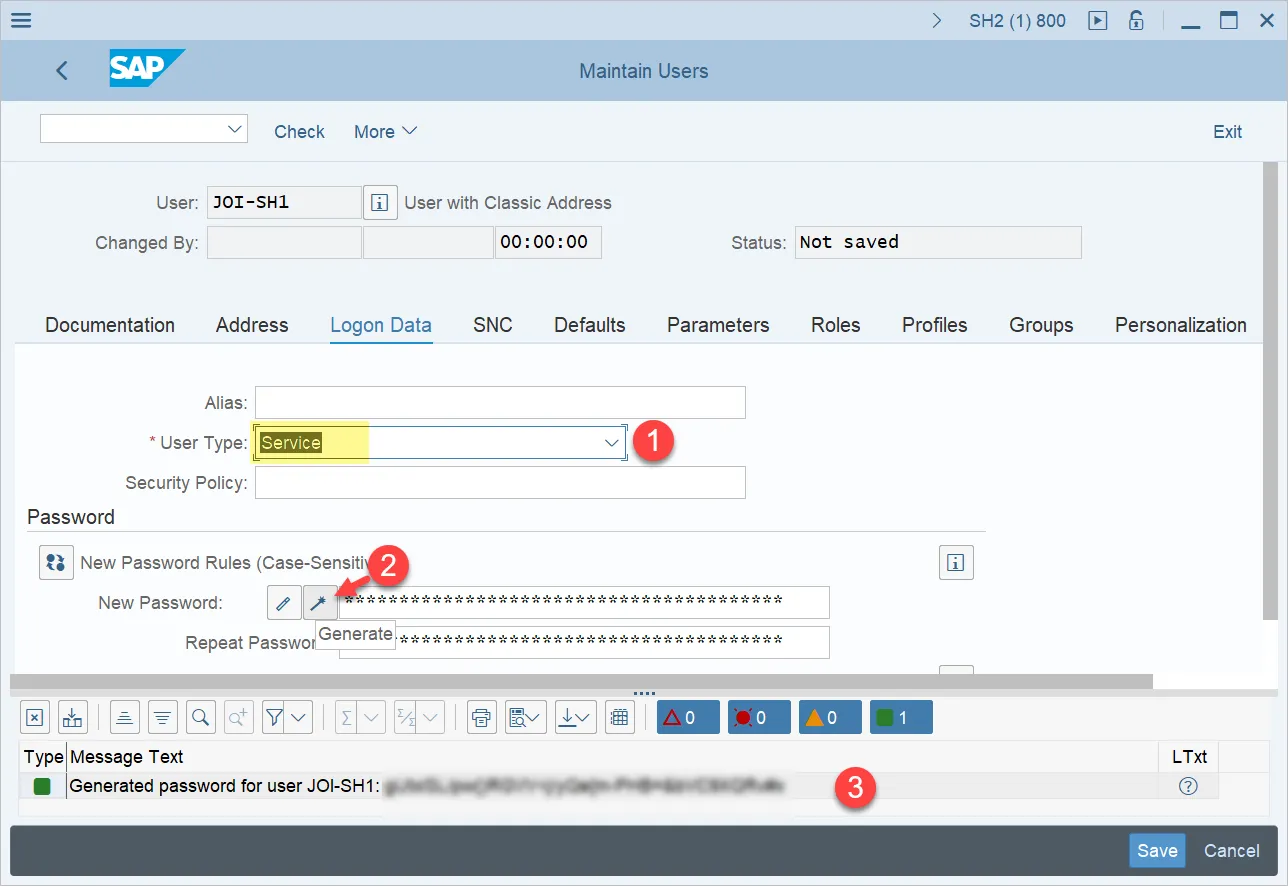The width and height of the screenshot is (1288, 886).
Task: Sort messages in ascending order
Action: pos(125,717)
